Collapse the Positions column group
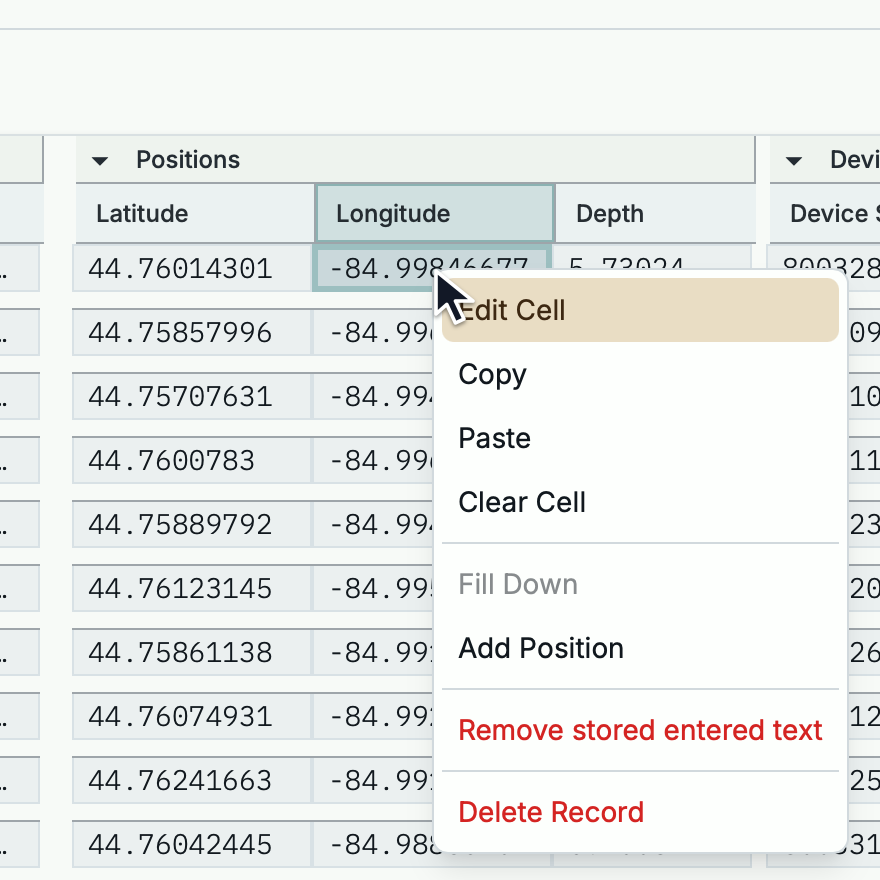The height and width of the screenshot is (880, 880). click(100, 161)
